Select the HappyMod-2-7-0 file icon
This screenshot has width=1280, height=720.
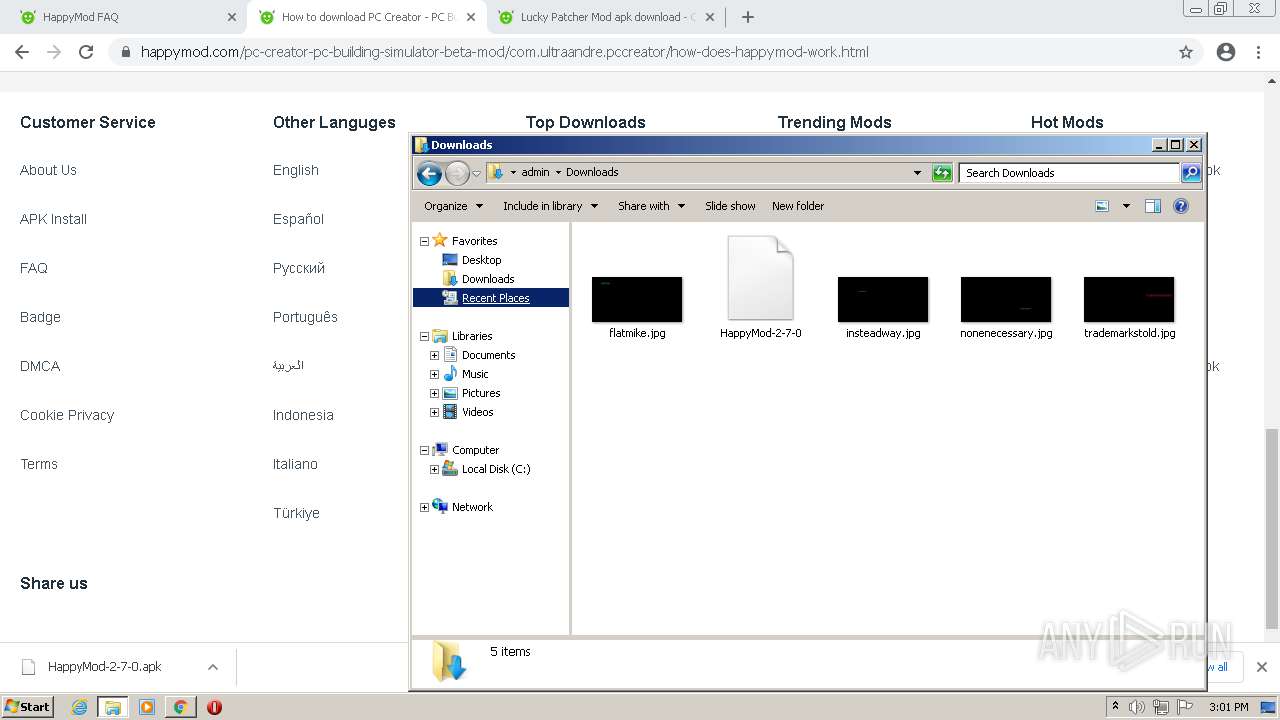click(760, 278)
